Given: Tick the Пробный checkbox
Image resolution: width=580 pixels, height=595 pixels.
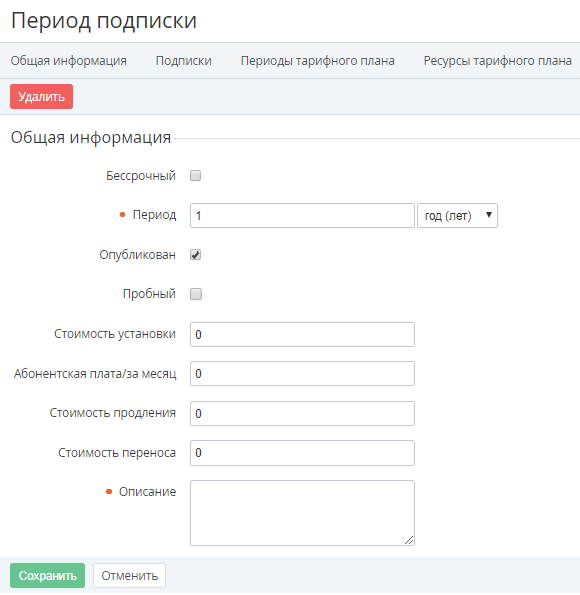Looking at the screenshot, I should point(195,294).
